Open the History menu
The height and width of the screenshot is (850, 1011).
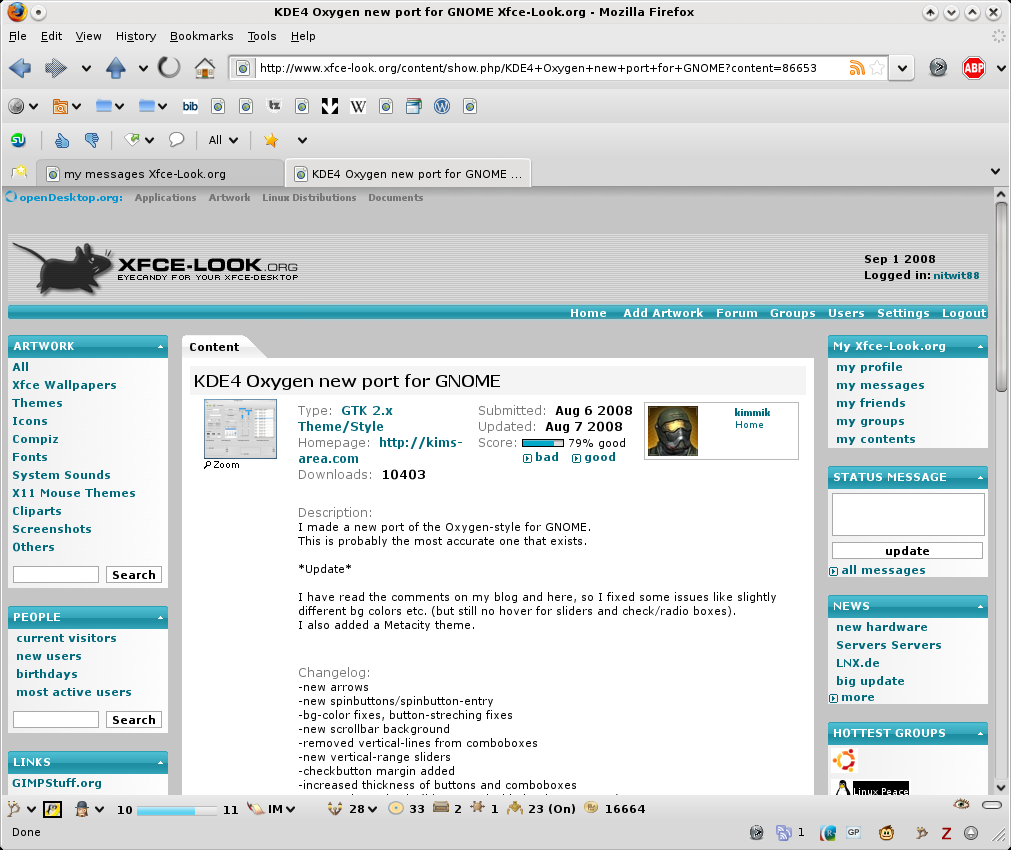(136, 36)
